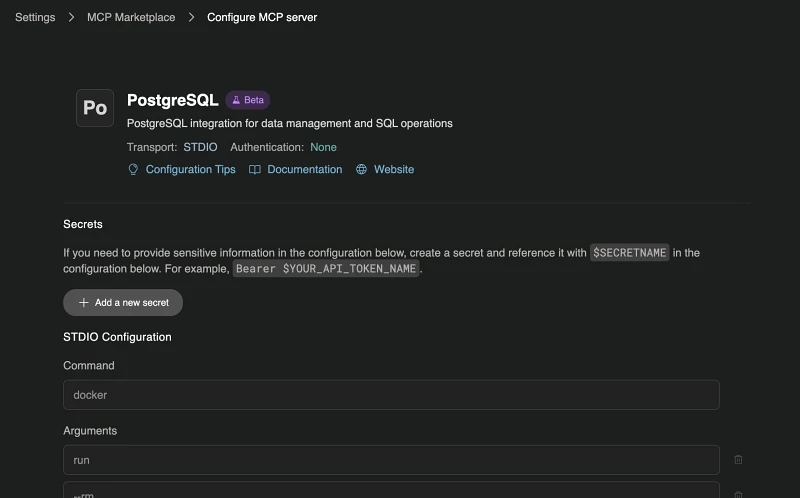Click the None authentication value
The image size is (800, 498).
click(323, 147)
